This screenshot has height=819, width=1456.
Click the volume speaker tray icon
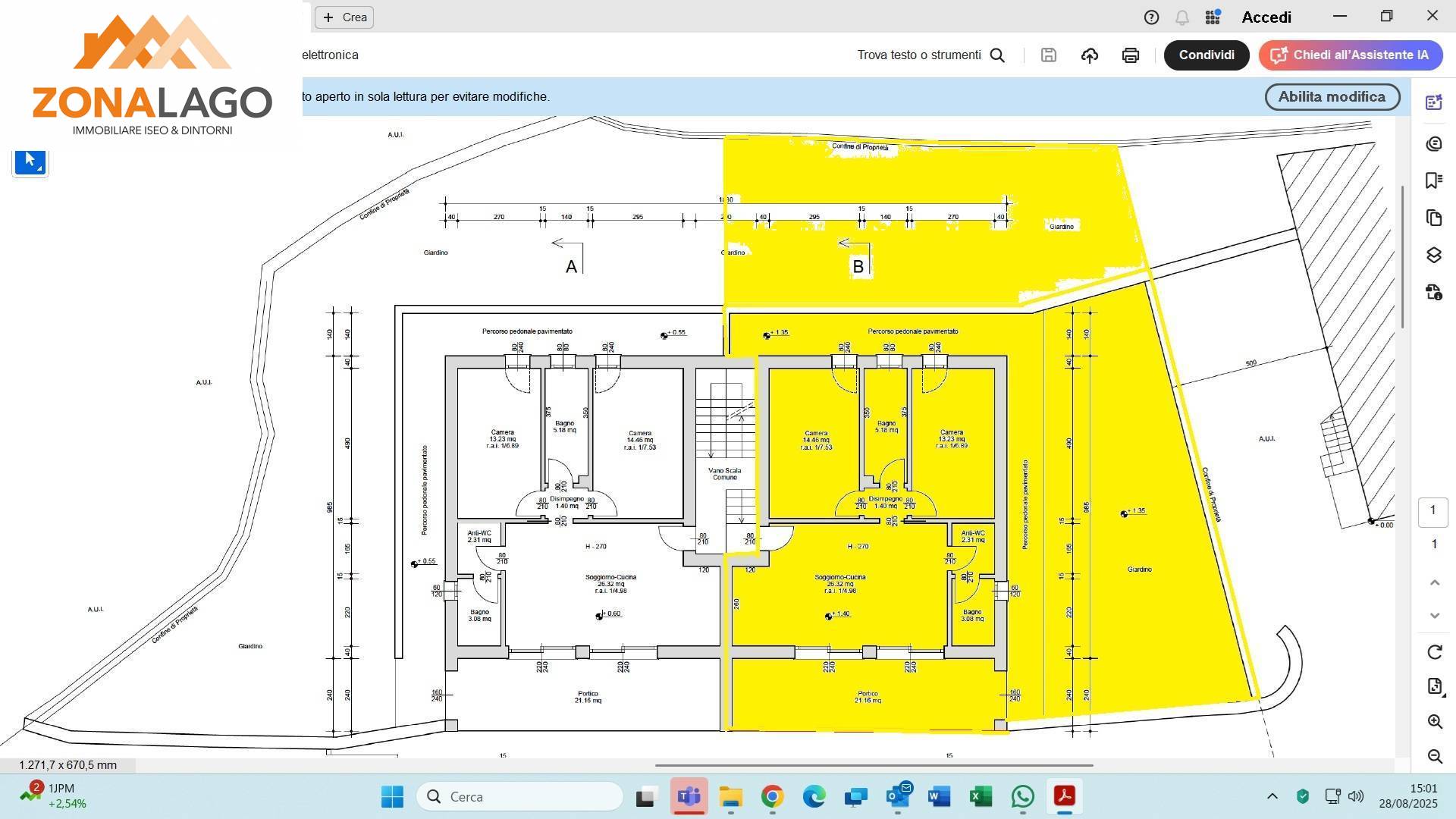1356,796
